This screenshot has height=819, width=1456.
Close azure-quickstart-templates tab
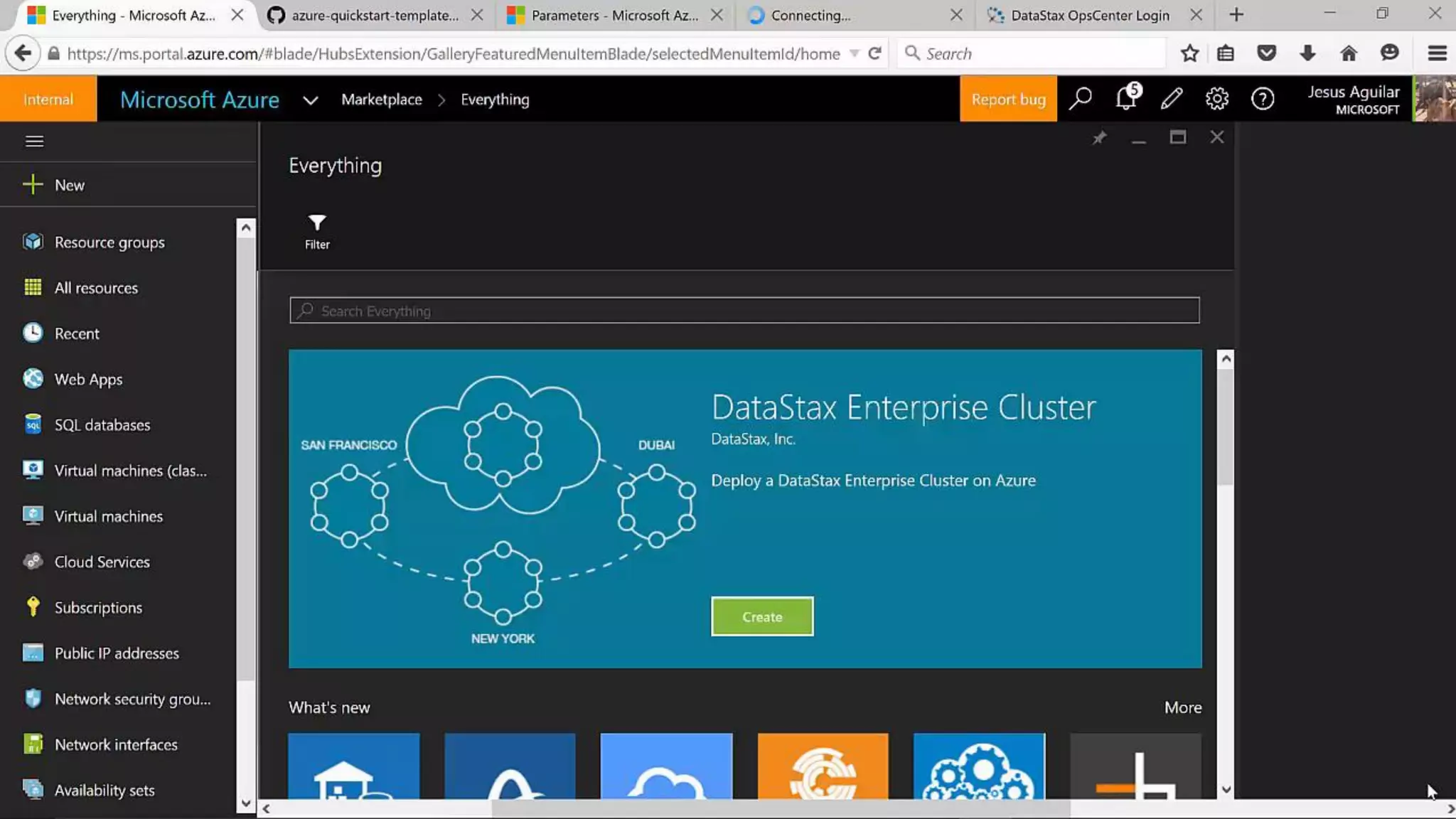(477, 15)
